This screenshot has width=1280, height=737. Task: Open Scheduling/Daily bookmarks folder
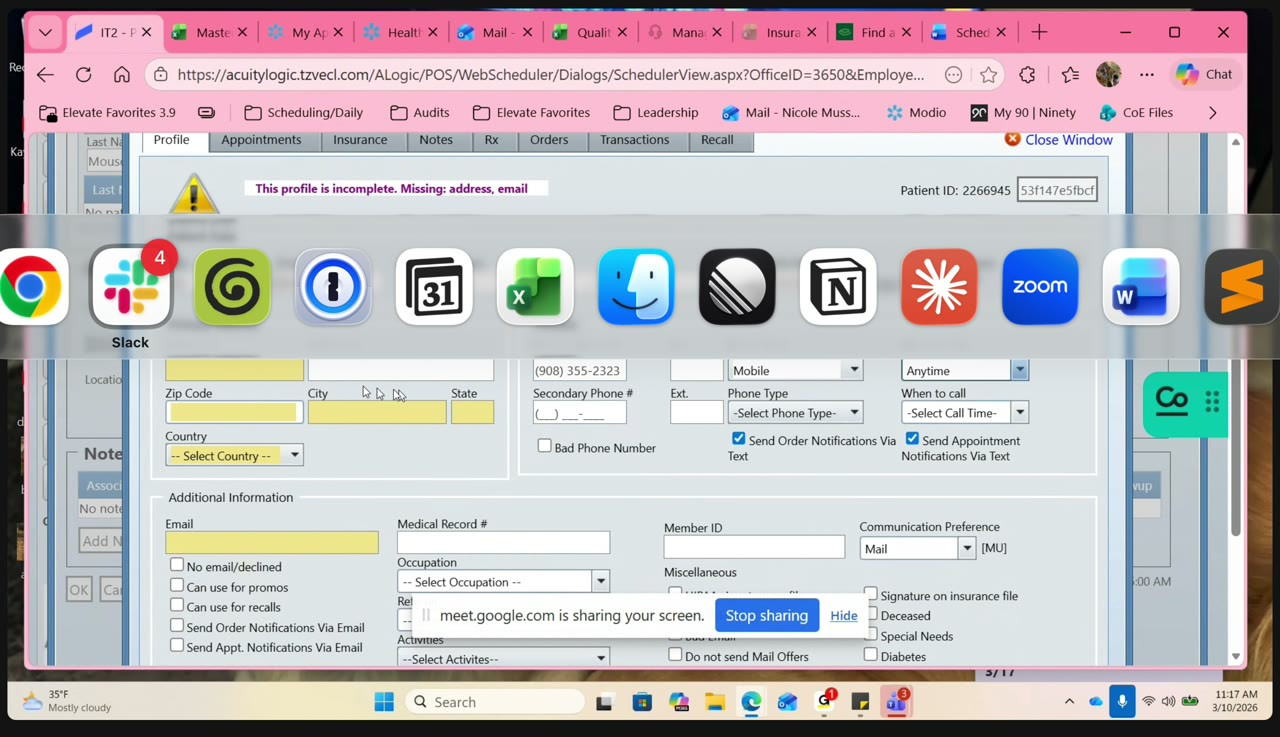point(304,112)
